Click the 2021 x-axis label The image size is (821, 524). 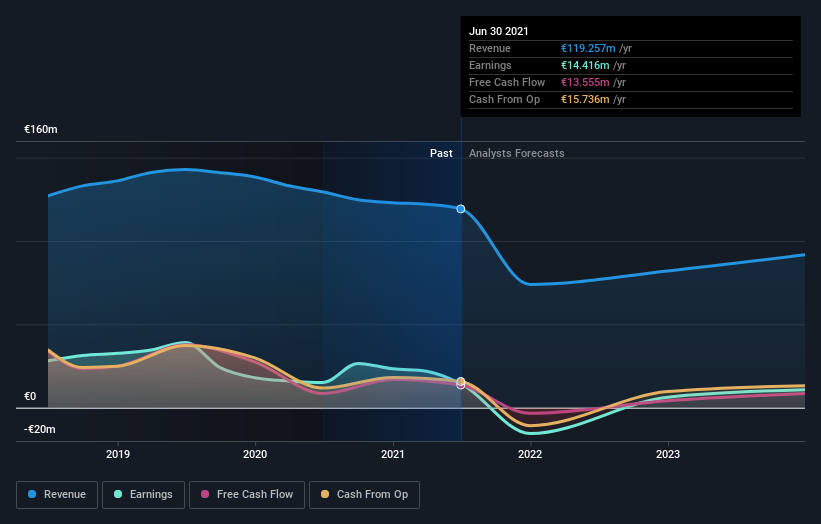point(393,454)
